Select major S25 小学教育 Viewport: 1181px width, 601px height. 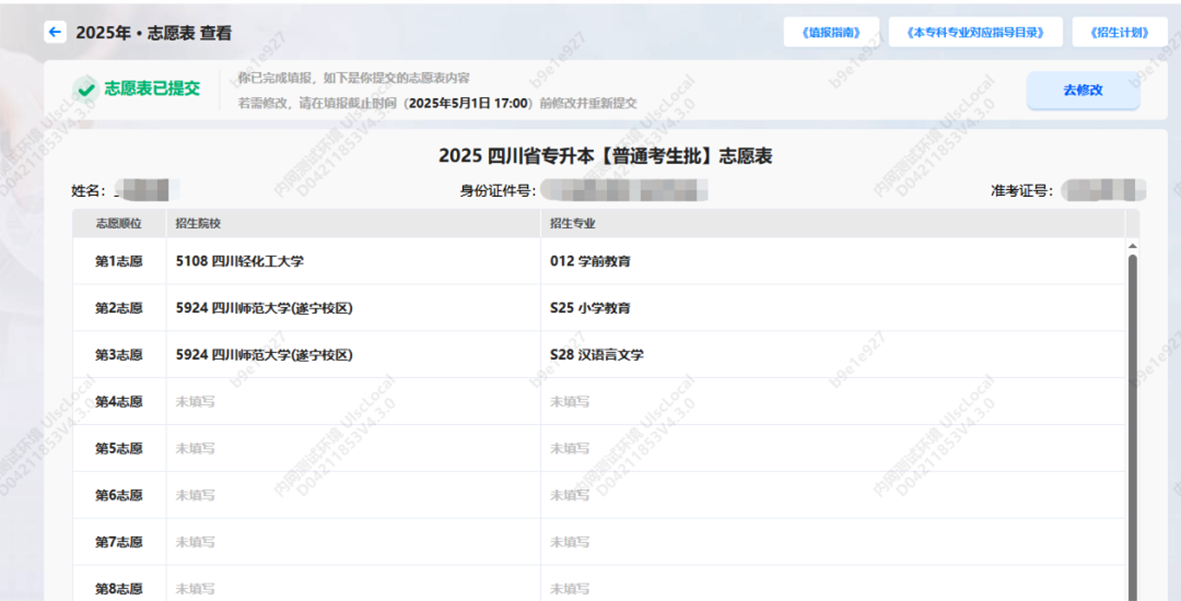590,308
